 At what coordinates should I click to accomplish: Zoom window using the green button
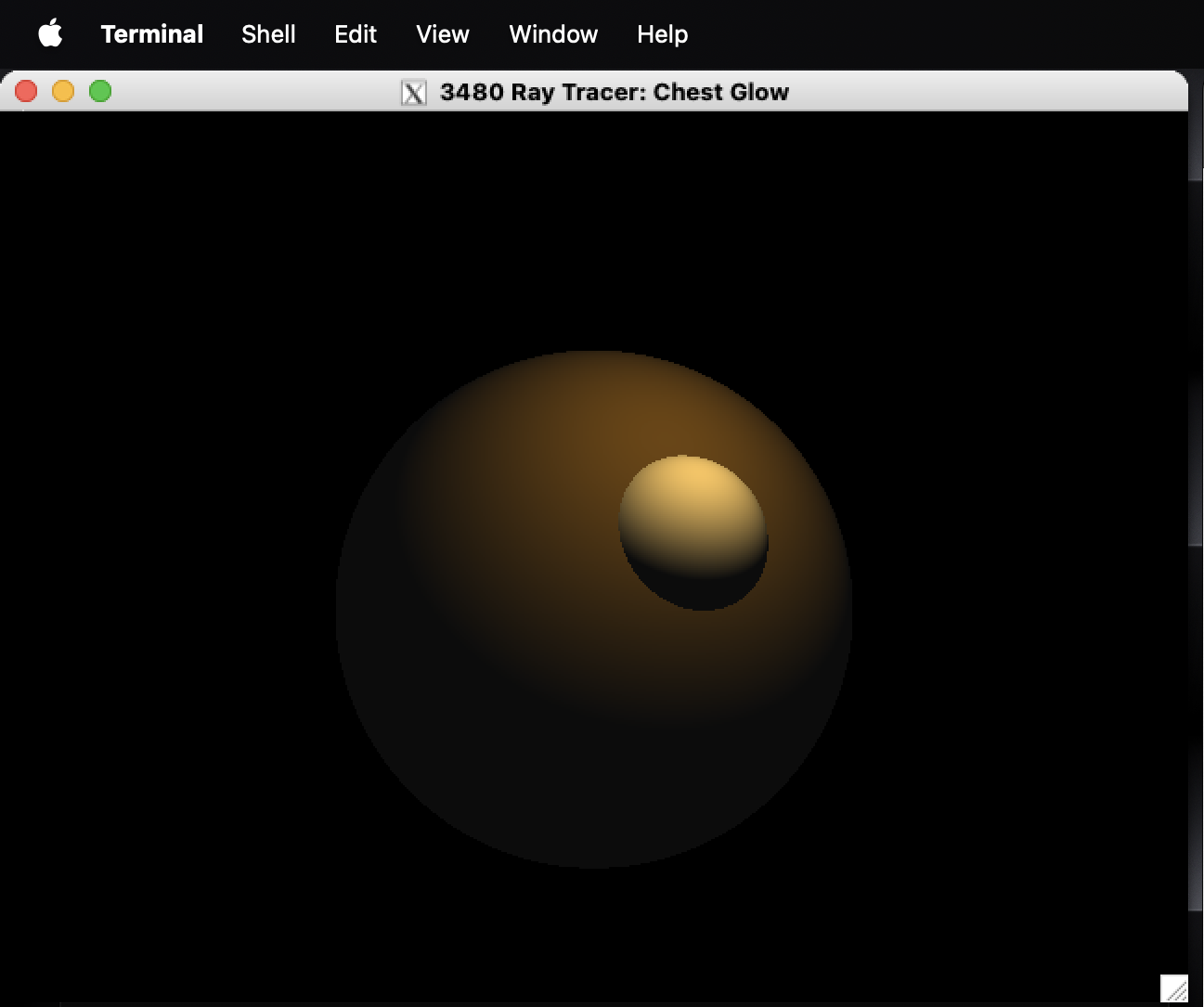click(100, 91)
